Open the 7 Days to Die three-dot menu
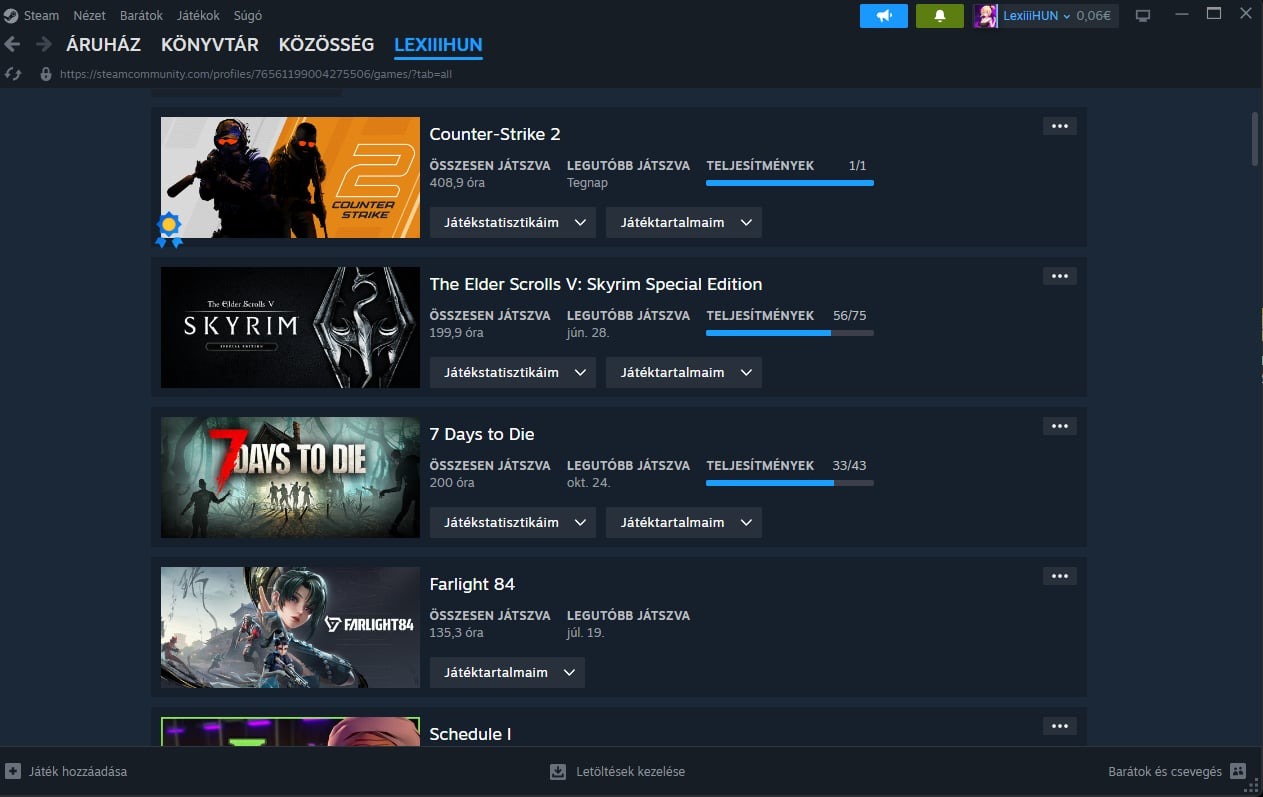The width and height of the screenshot is (1263, 797). (x=1060, y=426)
